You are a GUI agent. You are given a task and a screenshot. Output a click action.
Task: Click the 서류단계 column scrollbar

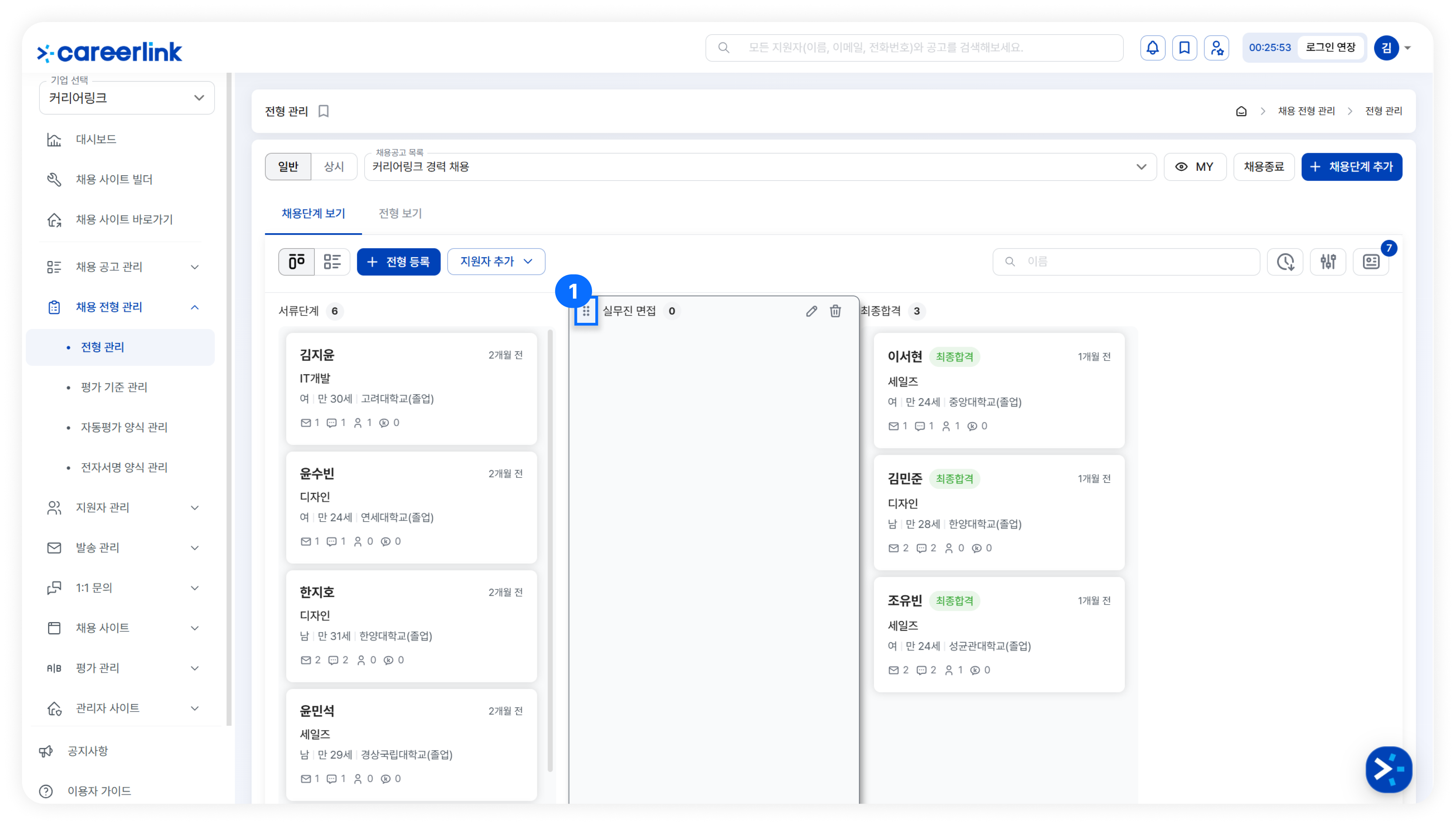coord(549,550)
